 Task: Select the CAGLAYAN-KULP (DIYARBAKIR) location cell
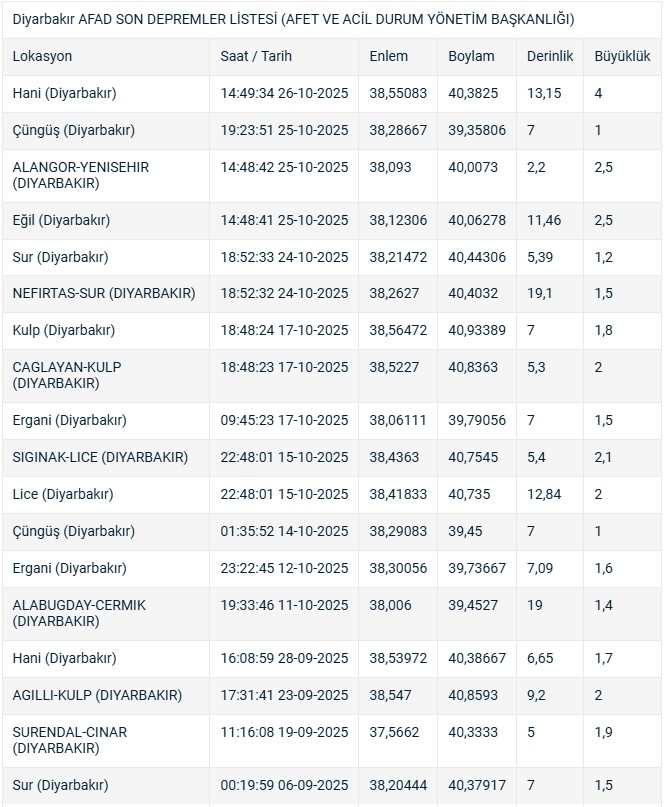coord(67,375)
